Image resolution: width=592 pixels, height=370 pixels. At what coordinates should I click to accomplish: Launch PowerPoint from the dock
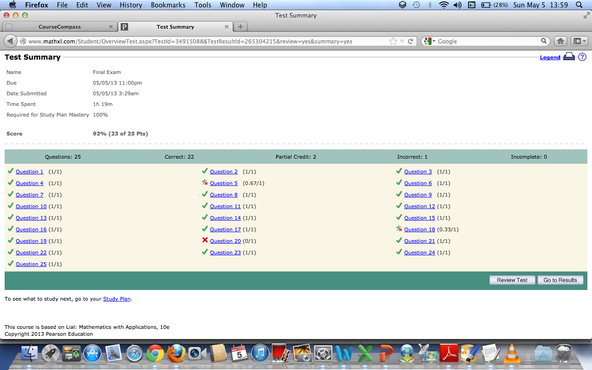point(386,353)
